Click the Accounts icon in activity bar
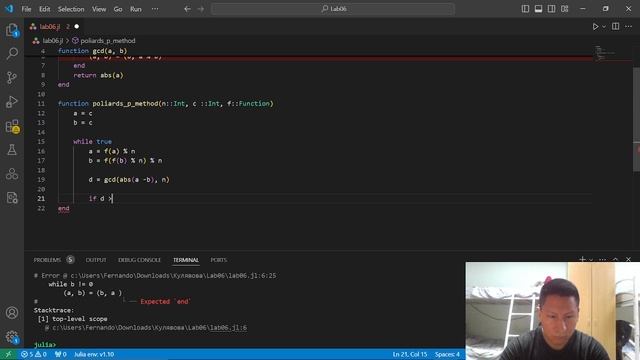640x360 pixels. (x=12, y=313)
